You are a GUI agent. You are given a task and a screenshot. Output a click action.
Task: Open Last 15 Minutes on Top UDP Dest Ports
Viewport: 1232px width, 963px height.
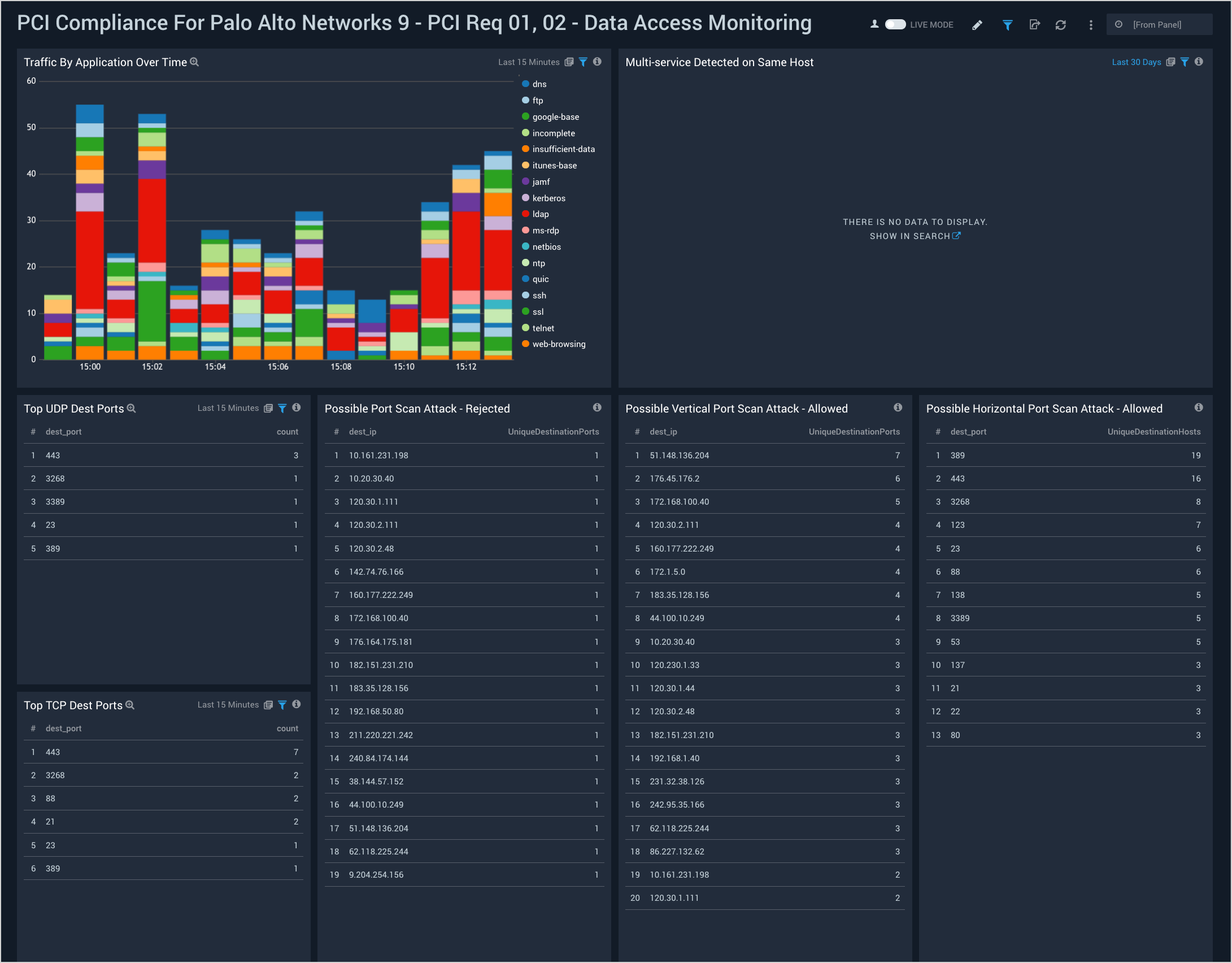(228, 408)
